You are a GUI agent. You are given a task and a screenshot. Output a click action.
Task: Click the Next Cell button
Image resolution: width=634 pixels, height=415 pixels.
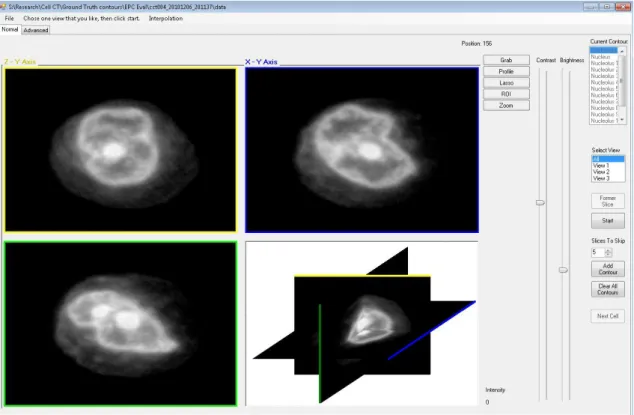607,316
